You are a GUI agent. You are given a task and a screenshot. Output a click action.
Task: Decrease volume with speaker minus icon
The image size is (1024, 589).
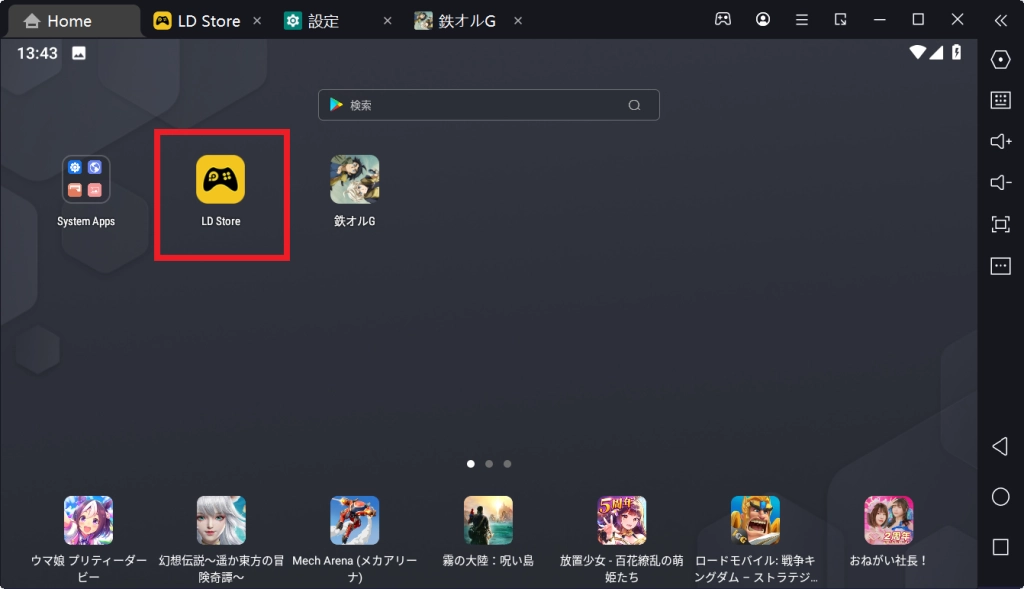(1000, 182)
